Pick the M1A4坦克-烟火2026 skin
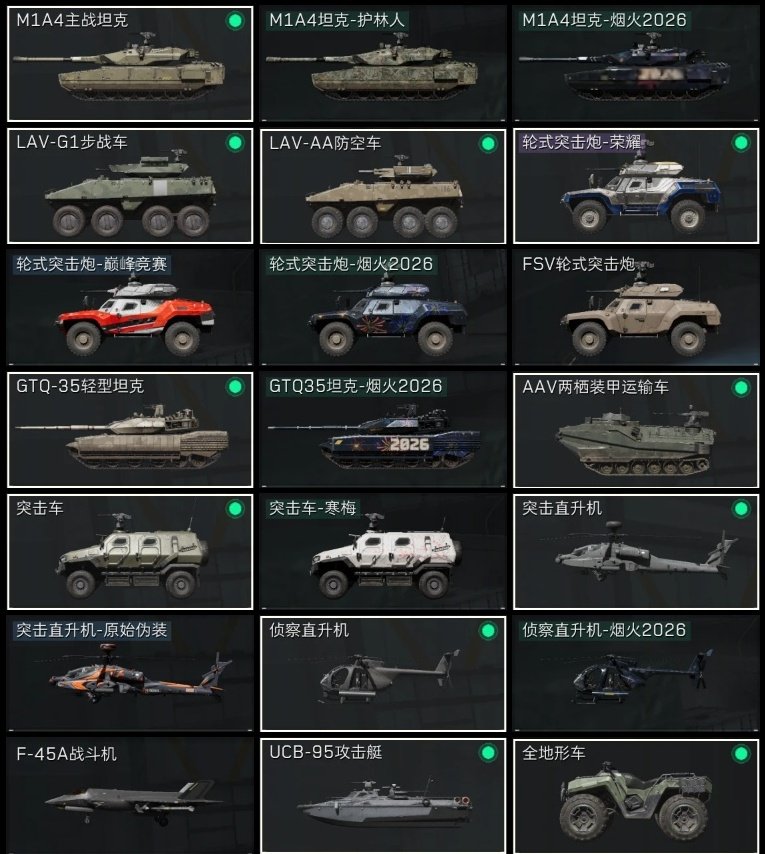Screen dimensions: 765x854 [x=636, y=64]
